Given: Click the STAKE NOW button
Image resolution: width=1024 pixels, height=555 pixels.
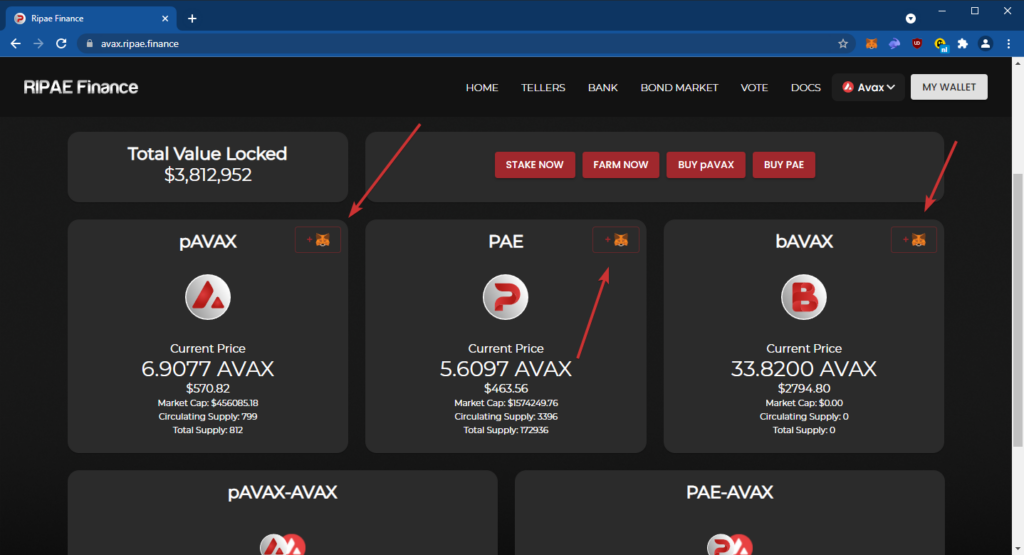Looking at the screenshot, I should coord(534,165).
